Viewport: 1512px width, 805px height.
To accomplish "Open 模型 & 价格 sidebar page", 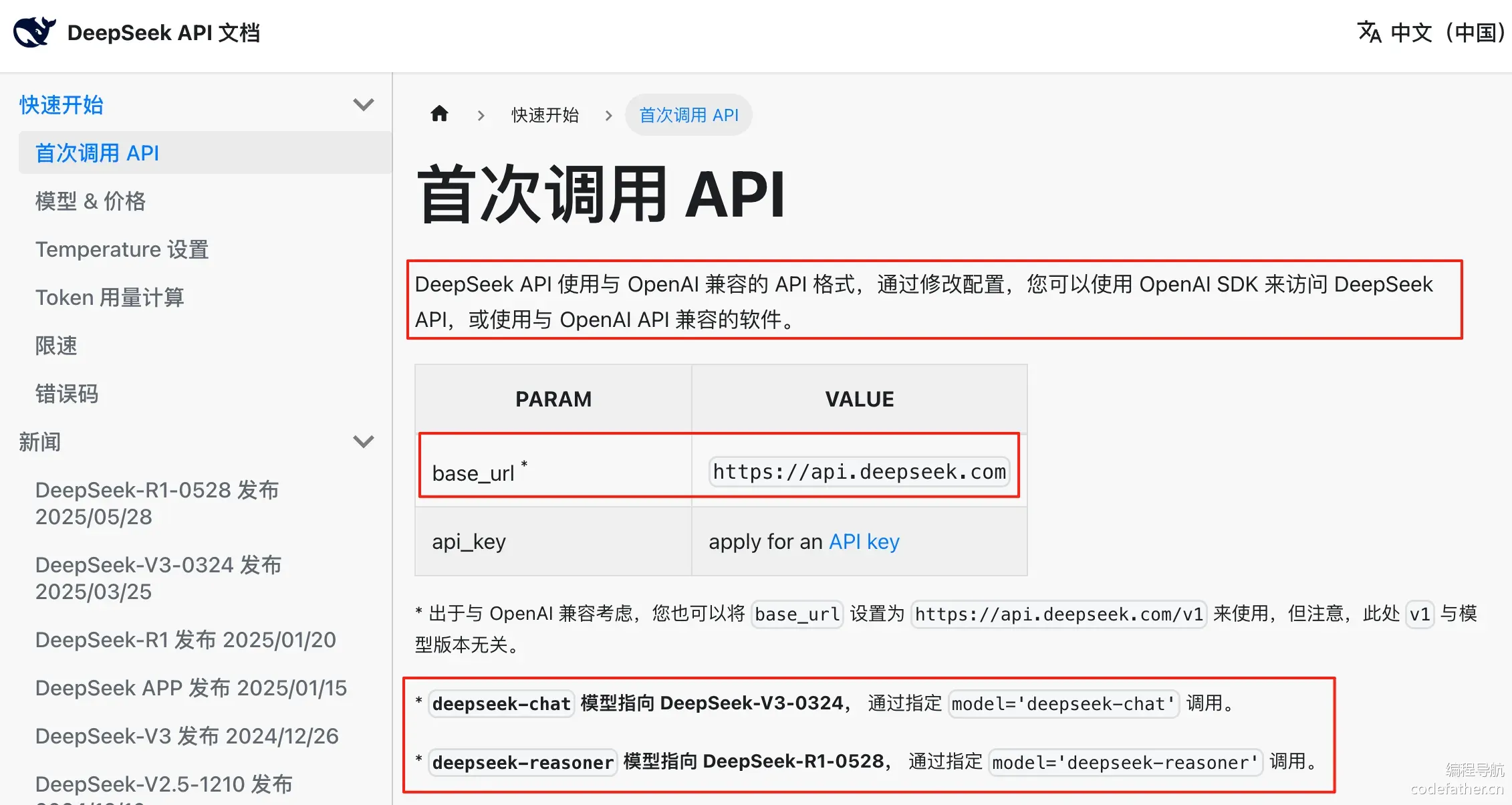I will [90, 201].
